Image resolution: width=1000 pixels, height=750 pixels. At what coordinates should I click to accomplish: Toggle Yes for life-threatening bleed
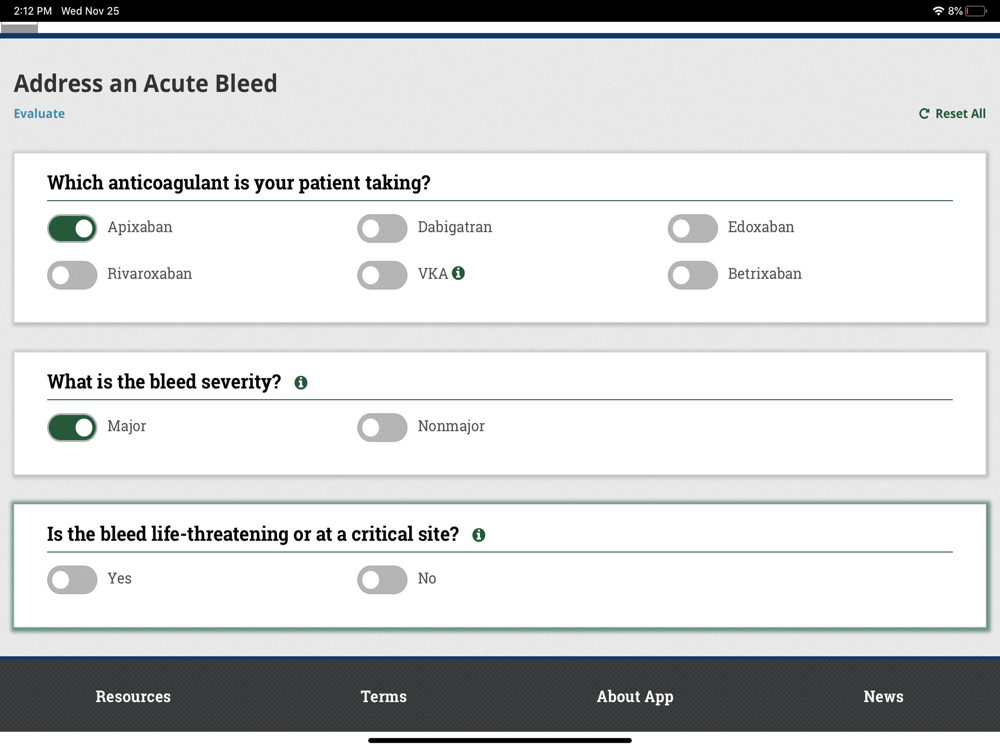[x=72, y=580]
